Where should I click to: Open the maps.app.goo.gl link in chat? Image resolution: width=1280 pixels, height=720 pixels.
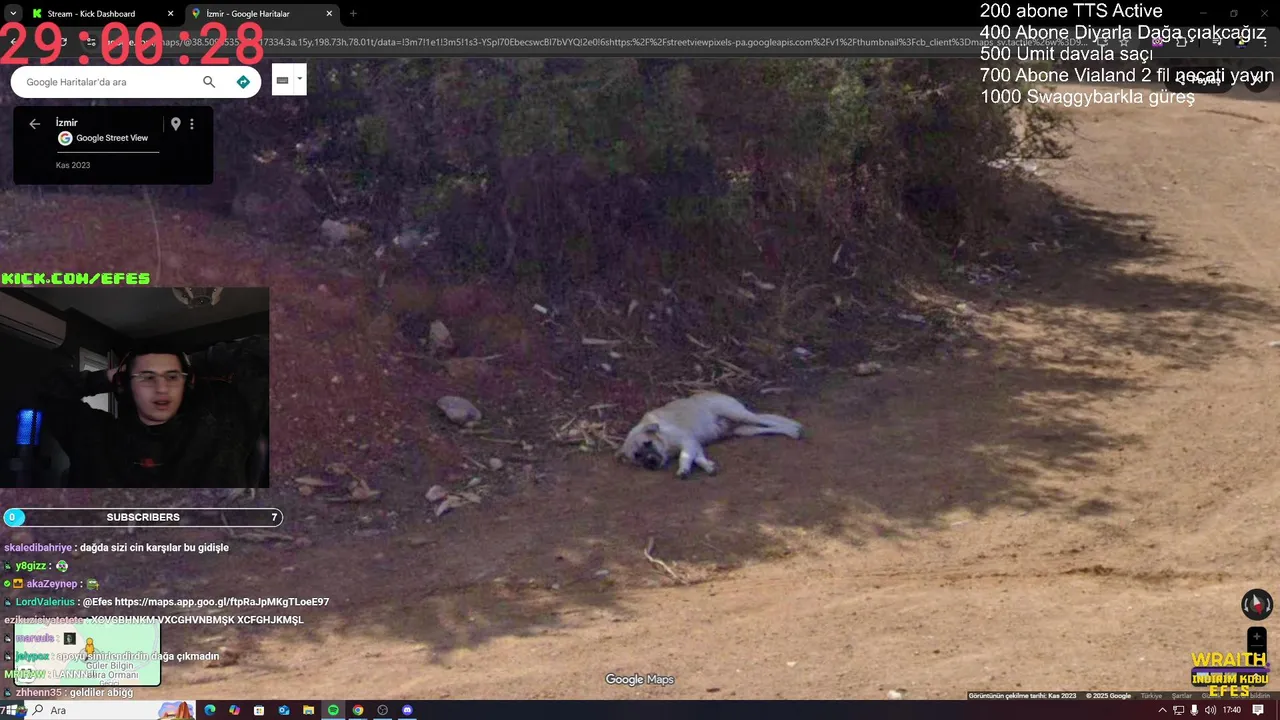coord(222,602)
